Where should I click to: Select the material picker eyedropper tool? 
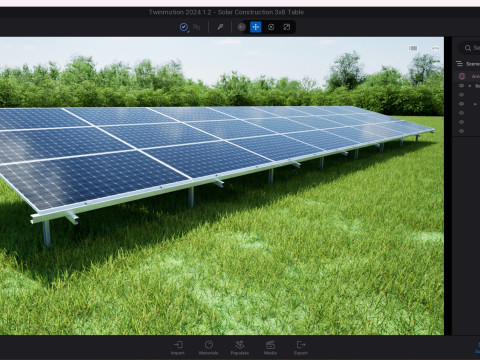[x=220, y=27]
